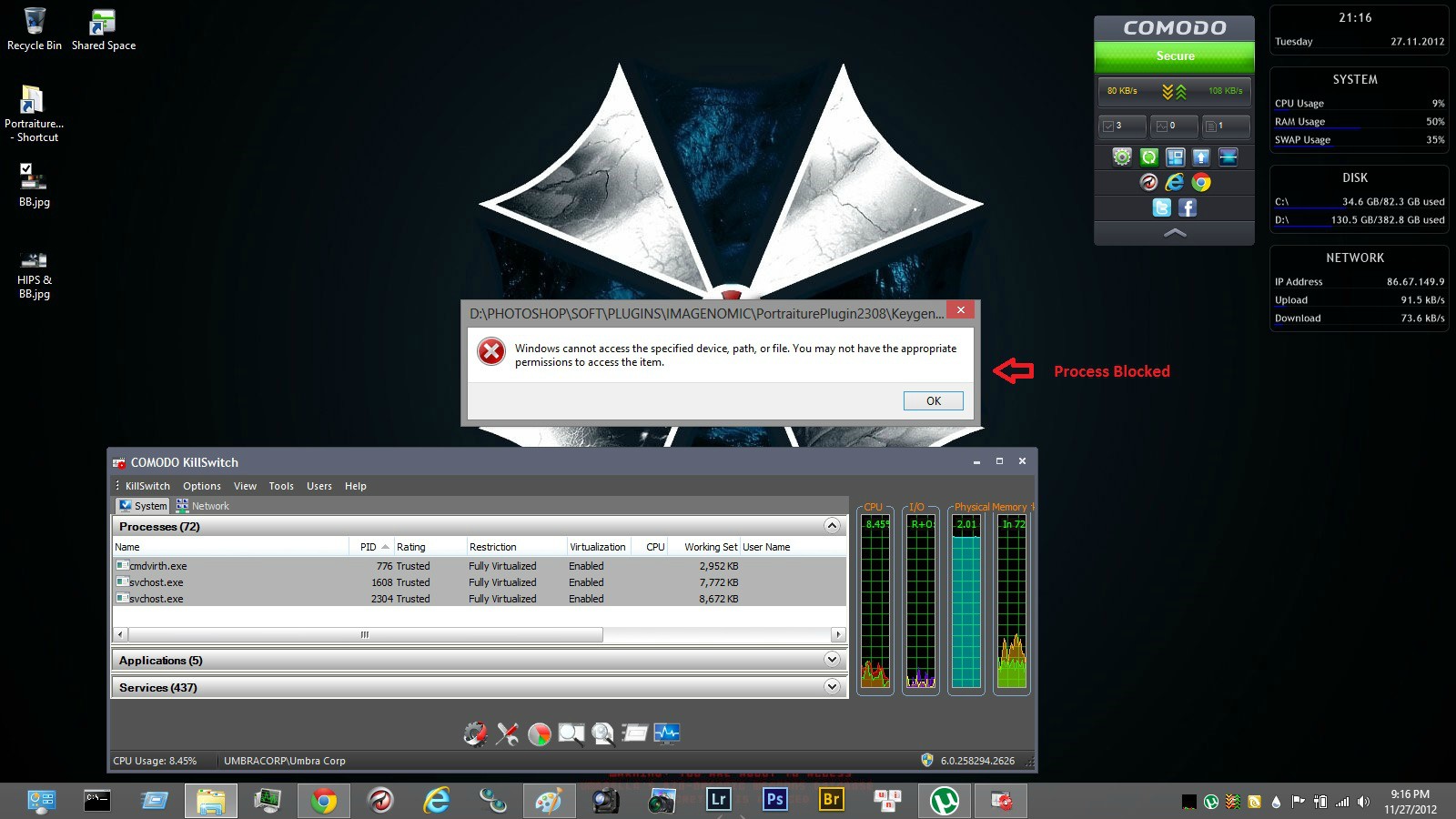Click the COMODO widget traffic speed panel
Screen dimensions: 1456x819
1175,91
